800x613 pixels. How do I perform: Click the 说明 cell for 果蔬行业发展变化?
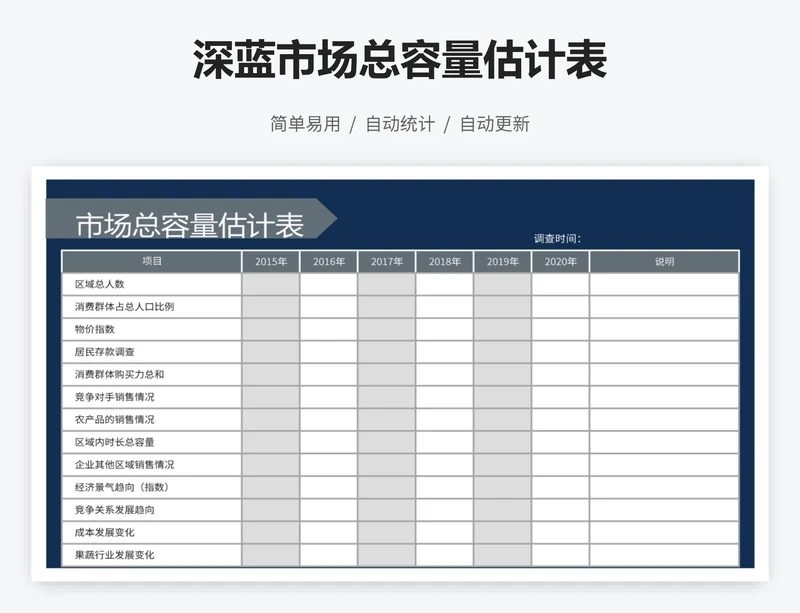pyautogui.click(x=664, y=555)
